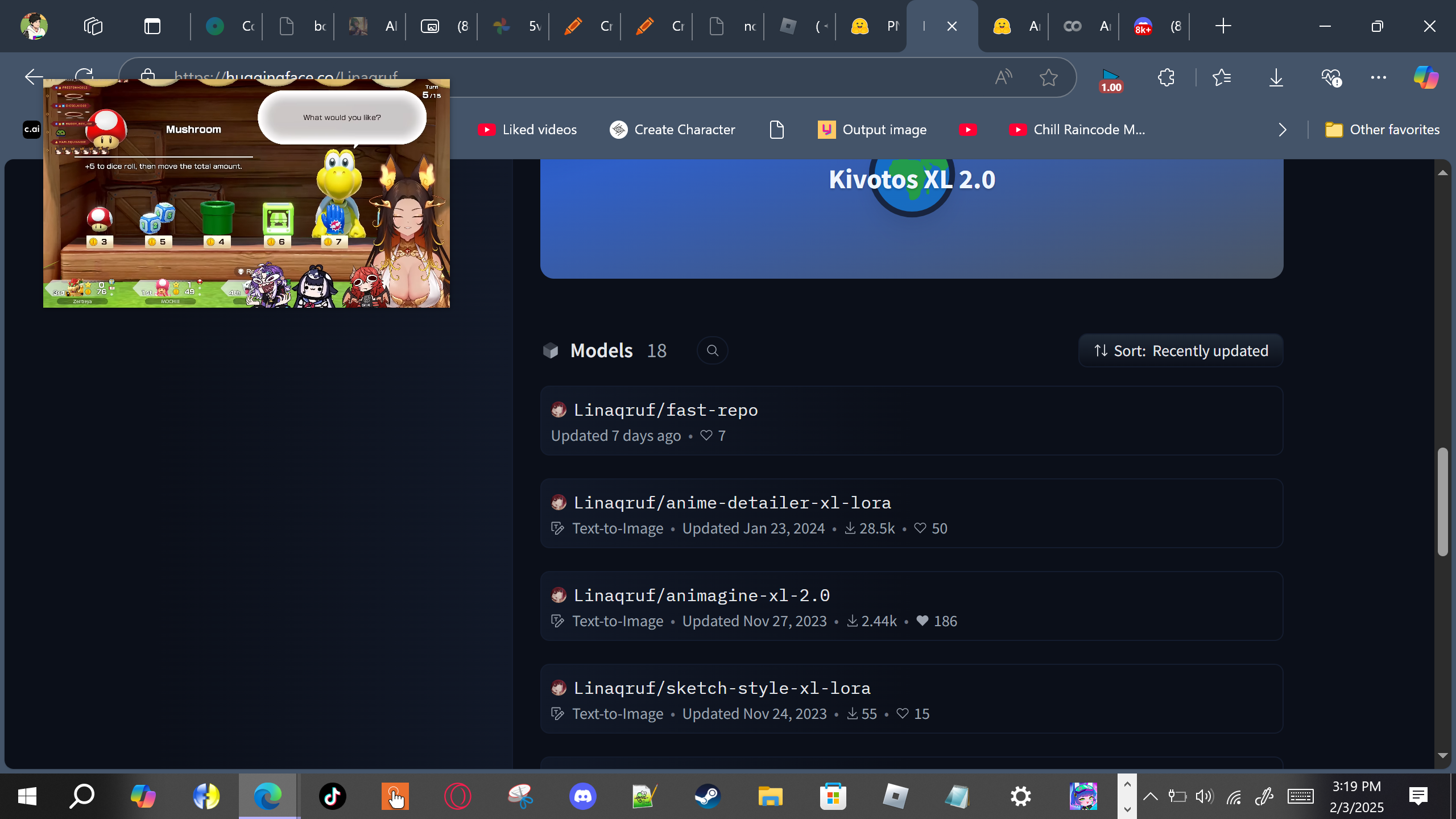Open the Chill Raincode M... bookmark

[x=1077, y=130]
